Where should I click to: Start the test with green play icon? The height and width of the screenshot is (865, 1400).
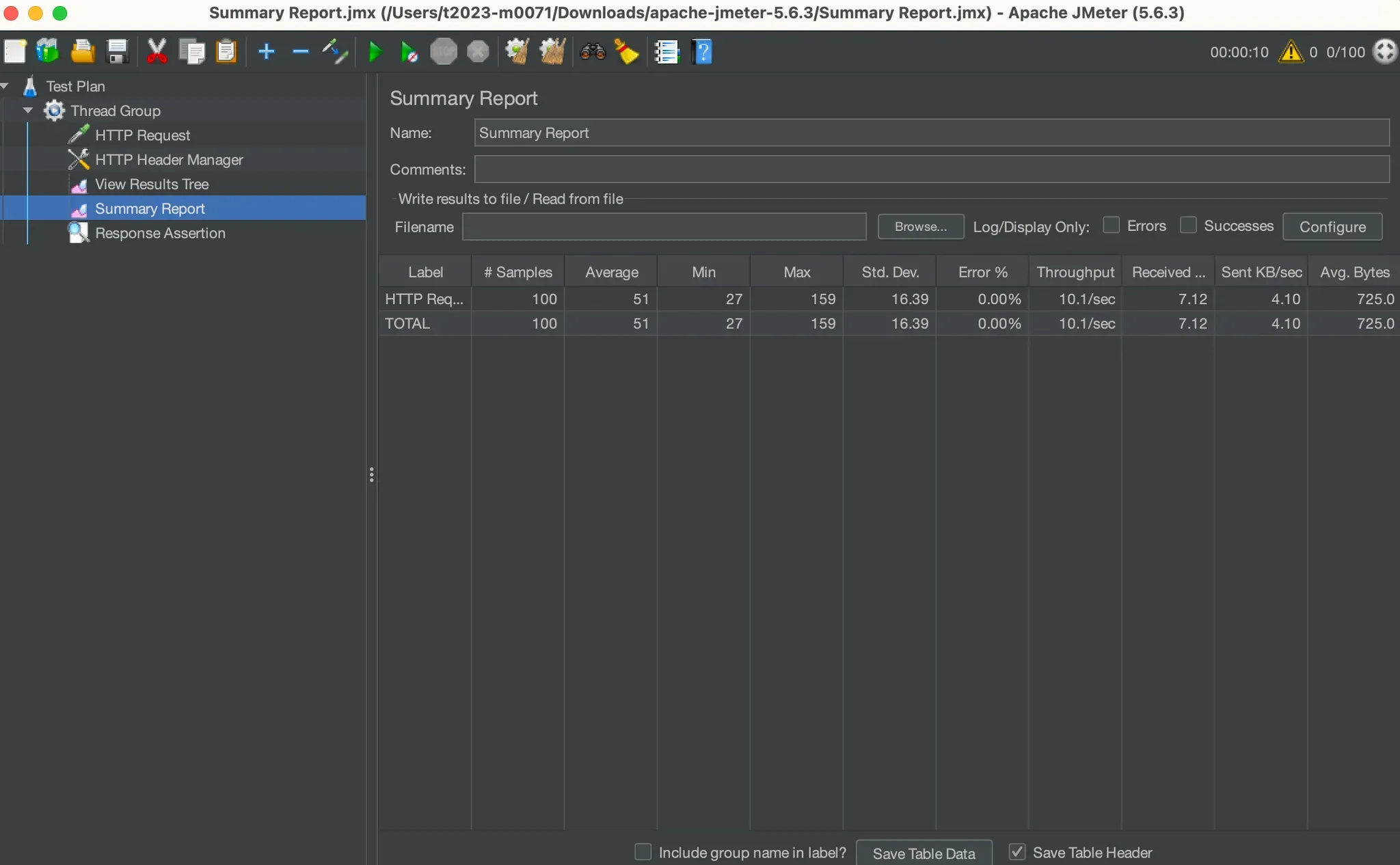[x=375, y=52]
